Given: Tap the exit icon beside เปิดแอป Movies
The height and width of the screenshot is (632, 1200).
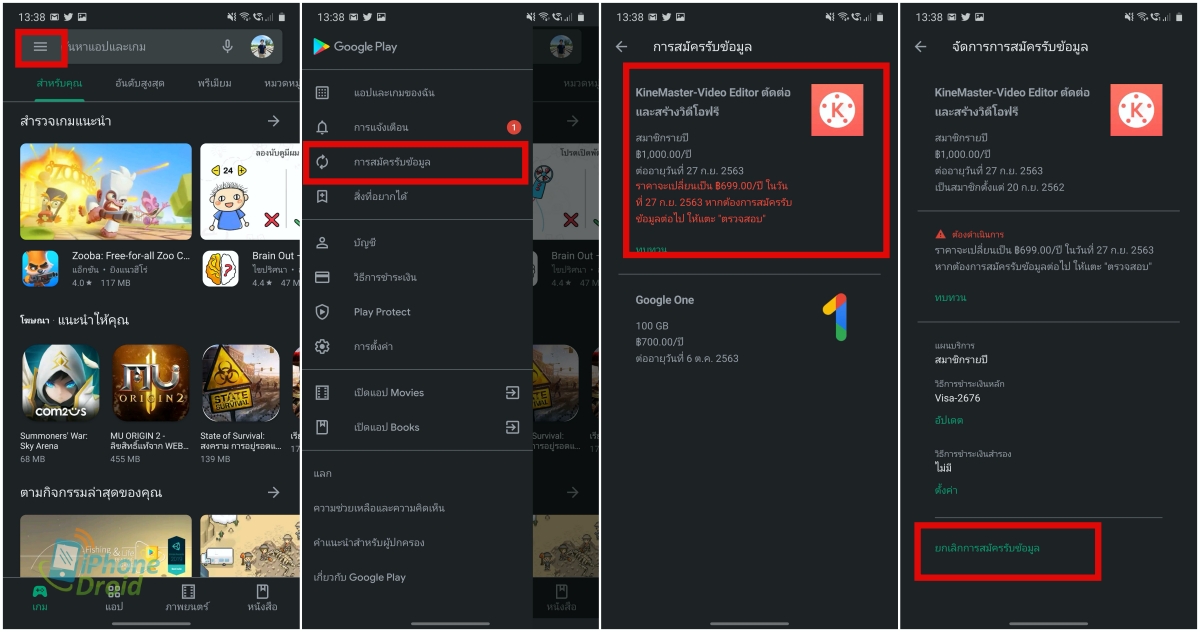Looking at the screenshot, I should click(512, 393).
